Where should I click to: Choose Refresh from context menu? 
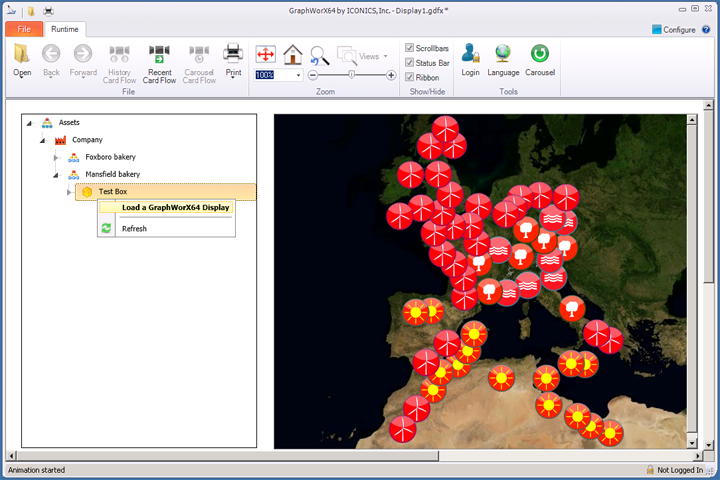click(134, 229)
